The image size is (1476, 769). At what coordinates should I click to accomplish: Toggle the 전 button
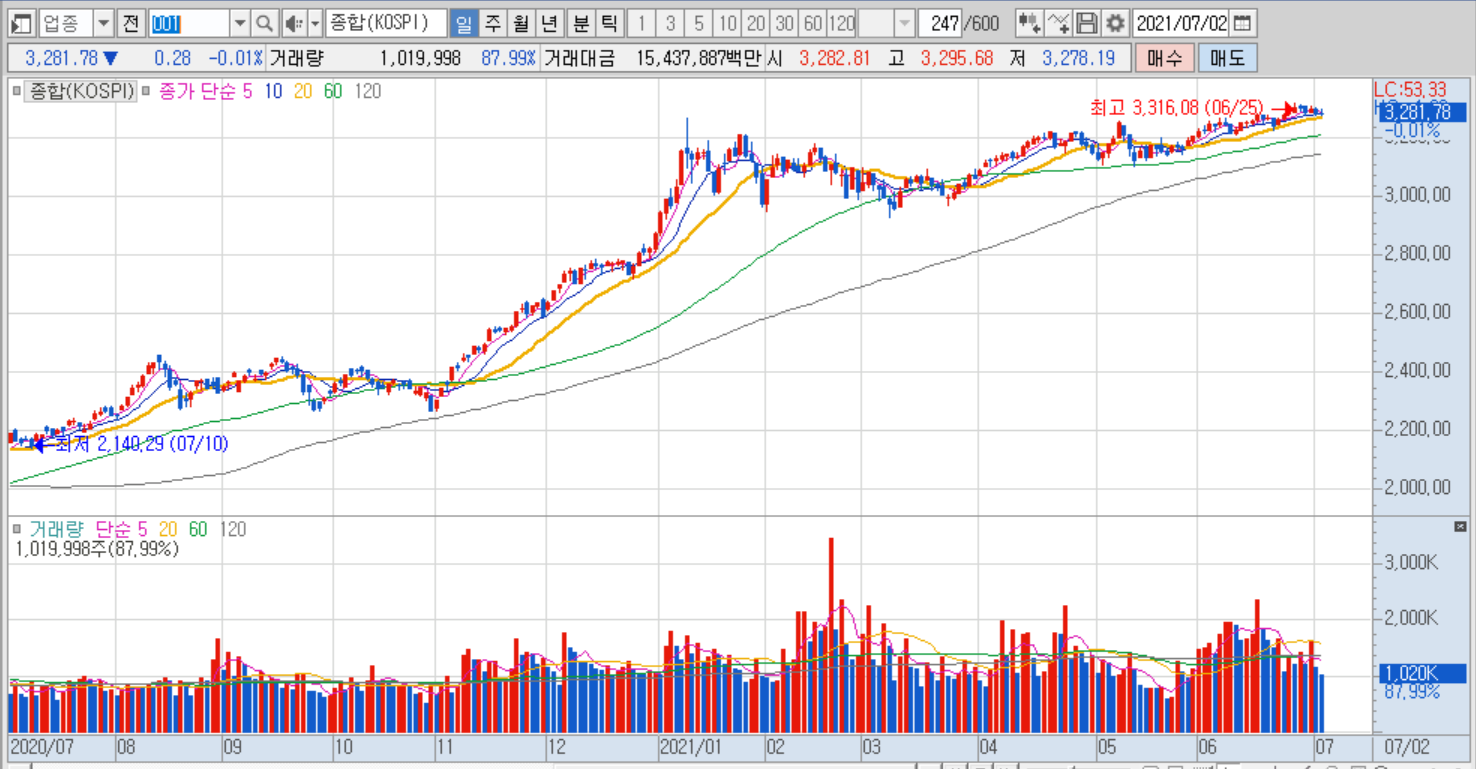pyautogui.click(x=131, y=23)
